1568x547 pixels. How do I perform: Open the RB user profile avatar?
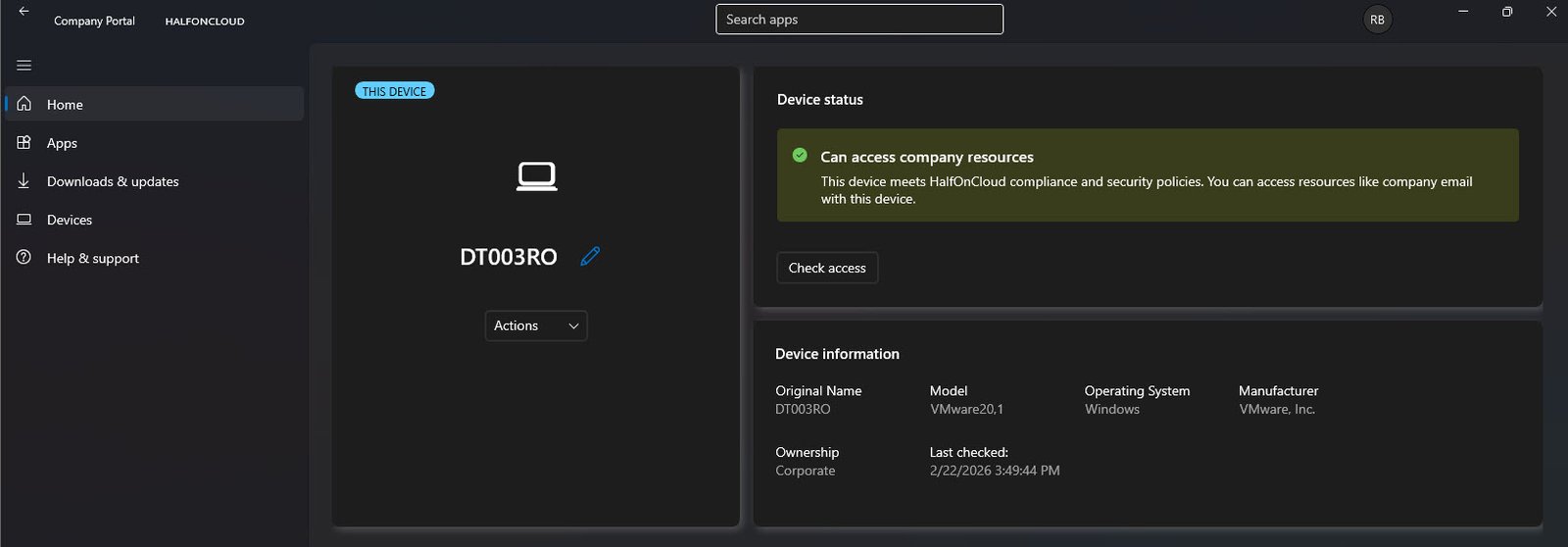click(1377, 20)
